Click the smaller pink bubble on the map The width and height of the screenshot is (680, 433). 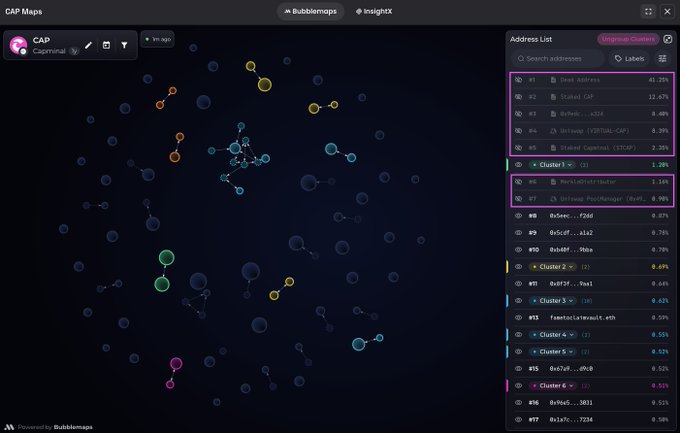click(170, 384)
